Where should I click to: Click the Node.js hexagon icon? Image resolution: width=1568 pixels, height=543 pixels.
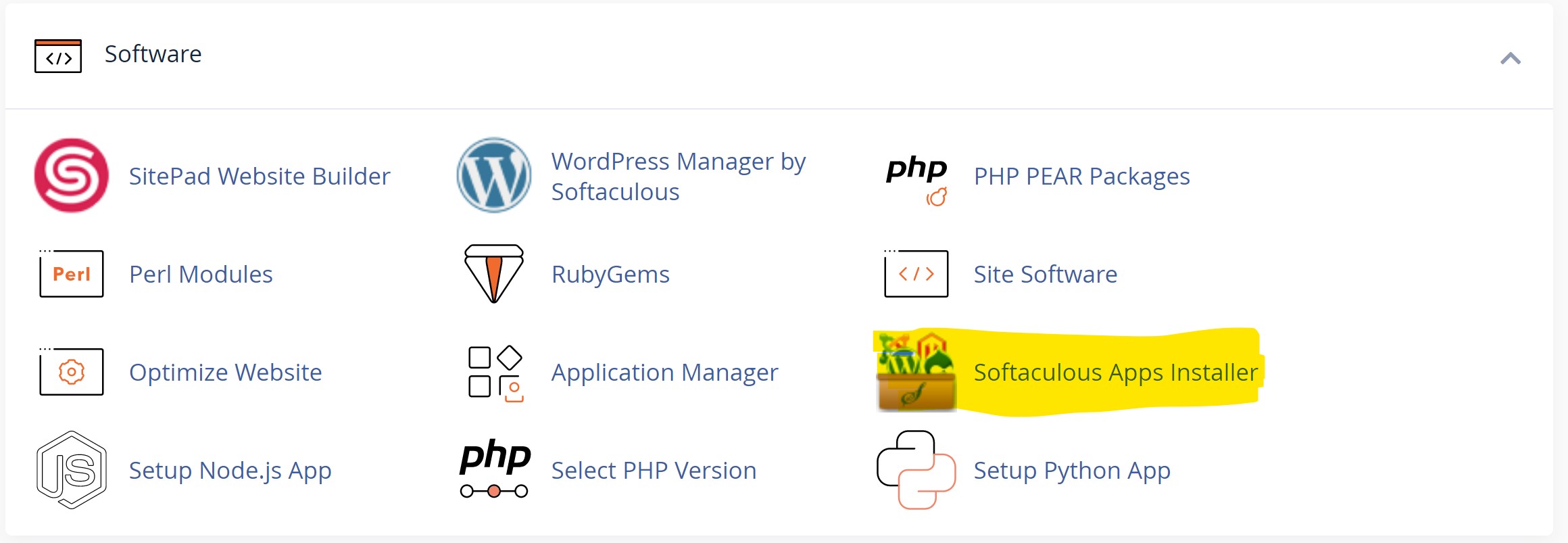click(72, 470)
